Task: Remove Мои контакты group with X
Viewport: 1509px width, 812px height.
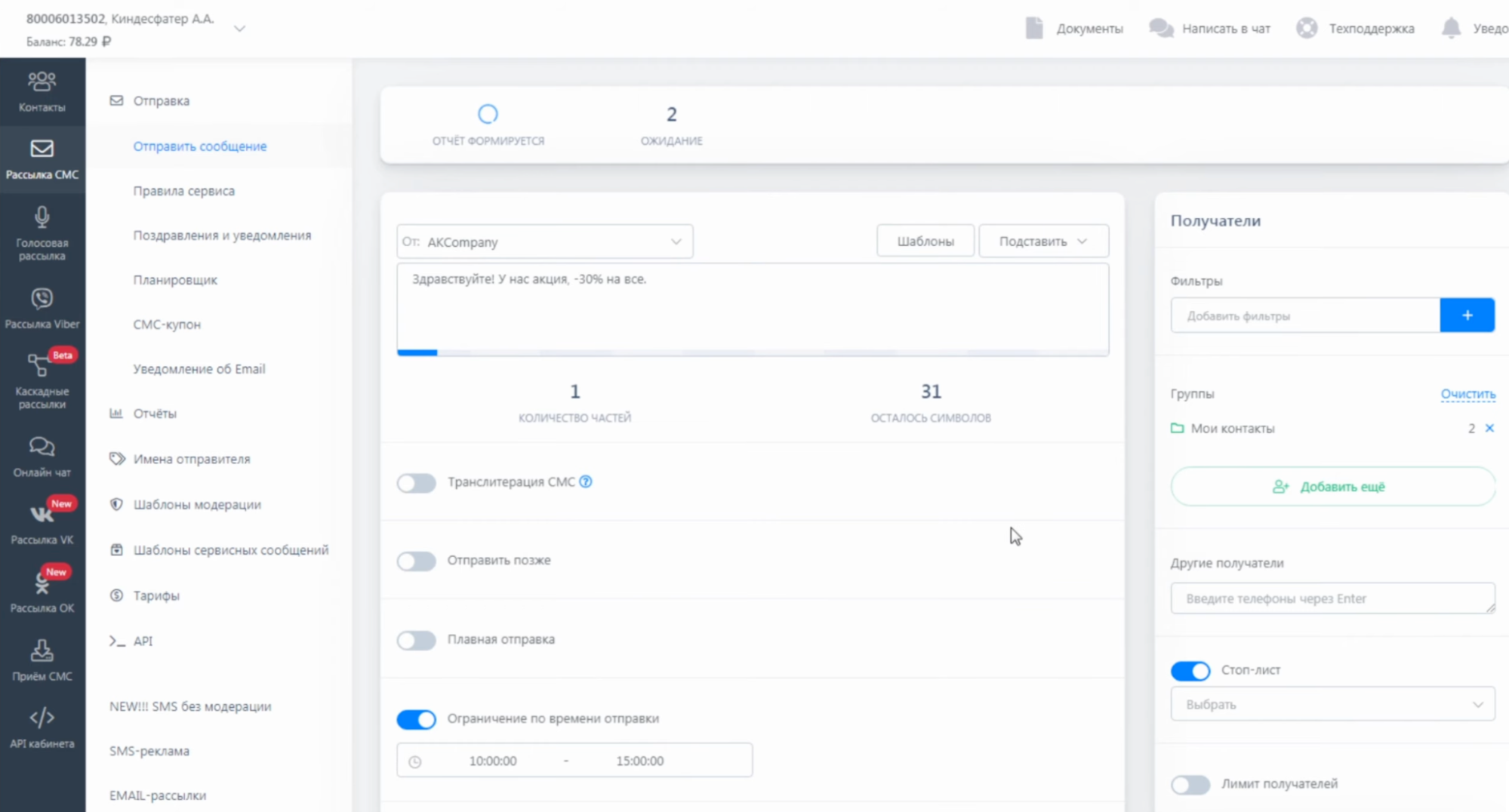Action: pyautogui.click(x=1489, y=428)
